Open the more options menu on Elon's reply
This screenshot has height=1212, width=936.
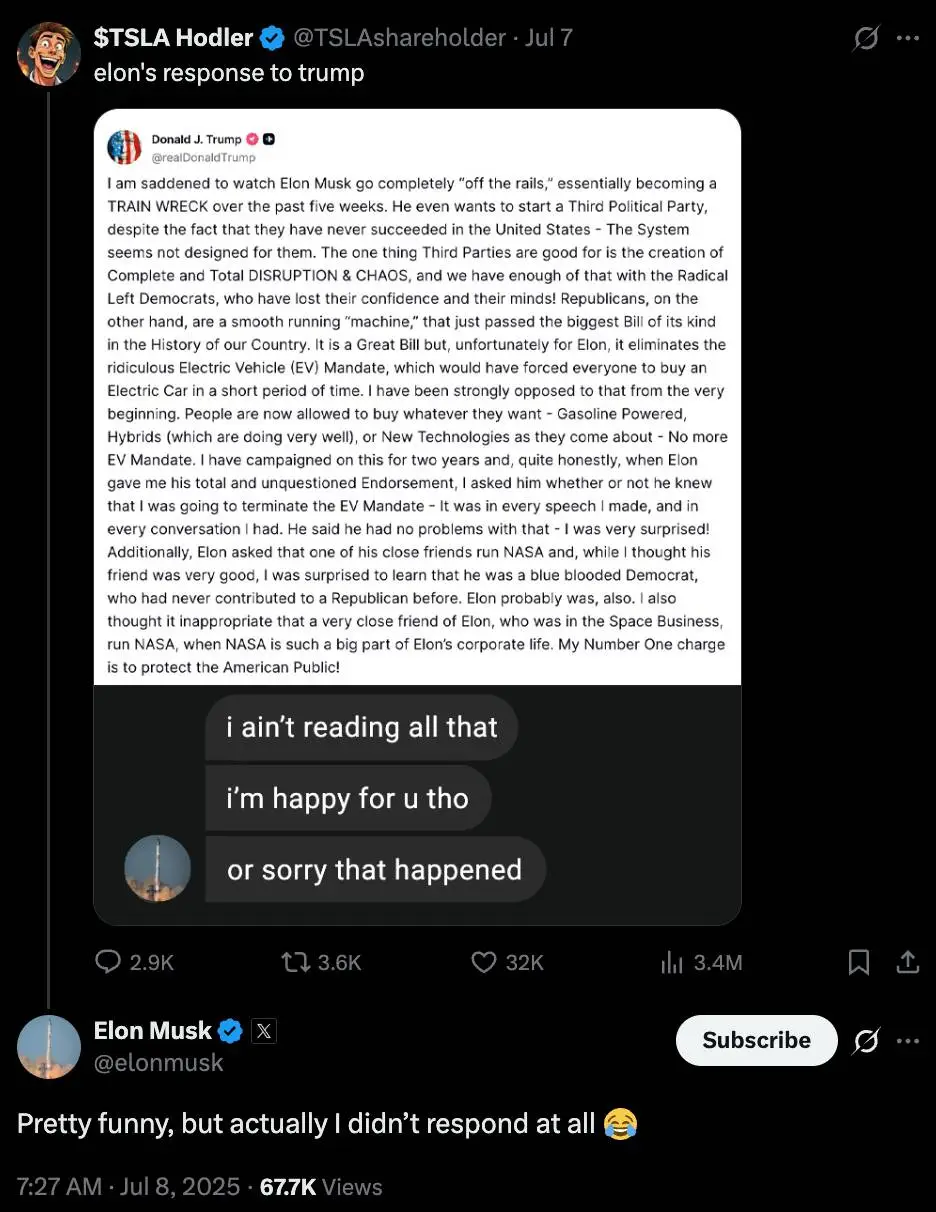pos(908,1040)
